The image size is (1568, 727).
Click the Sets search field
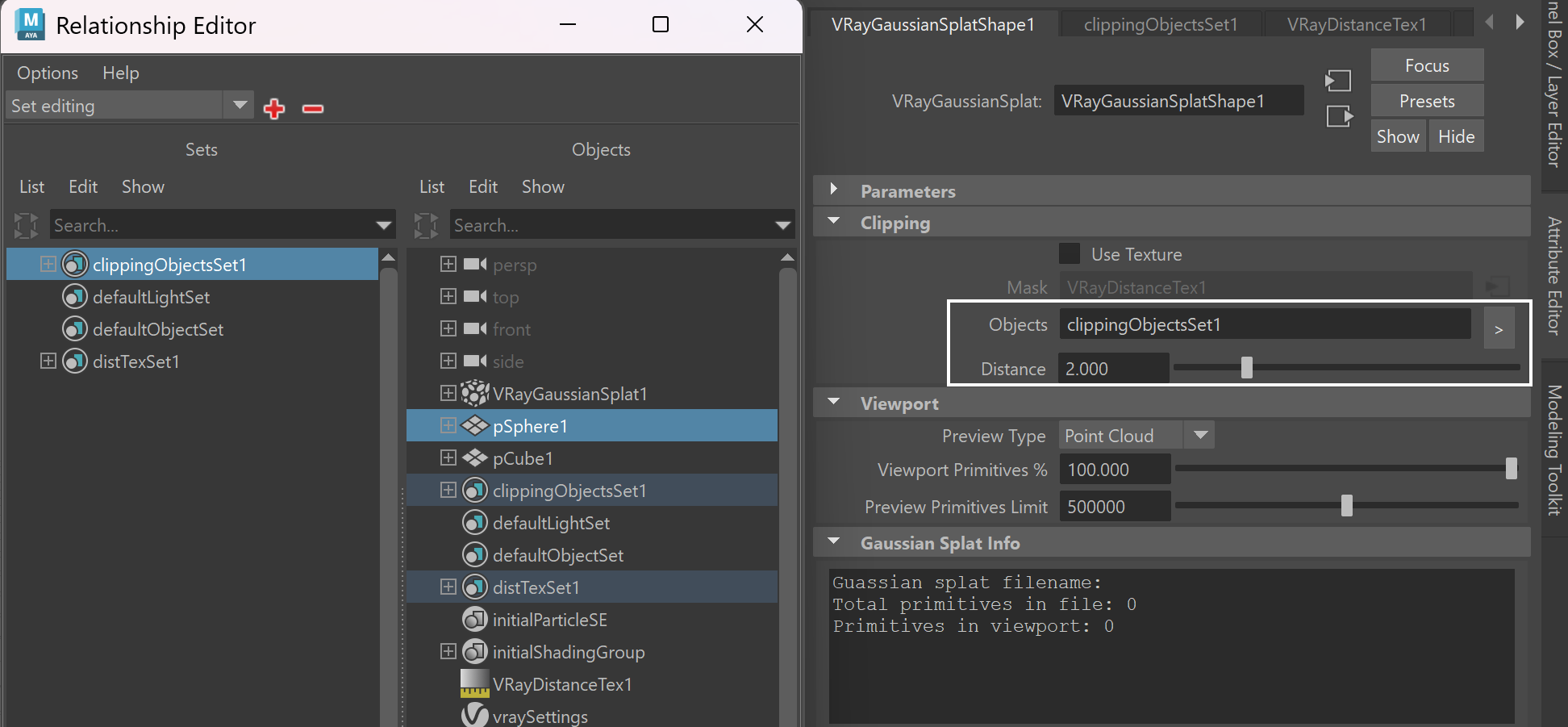[x=222, y=225]
